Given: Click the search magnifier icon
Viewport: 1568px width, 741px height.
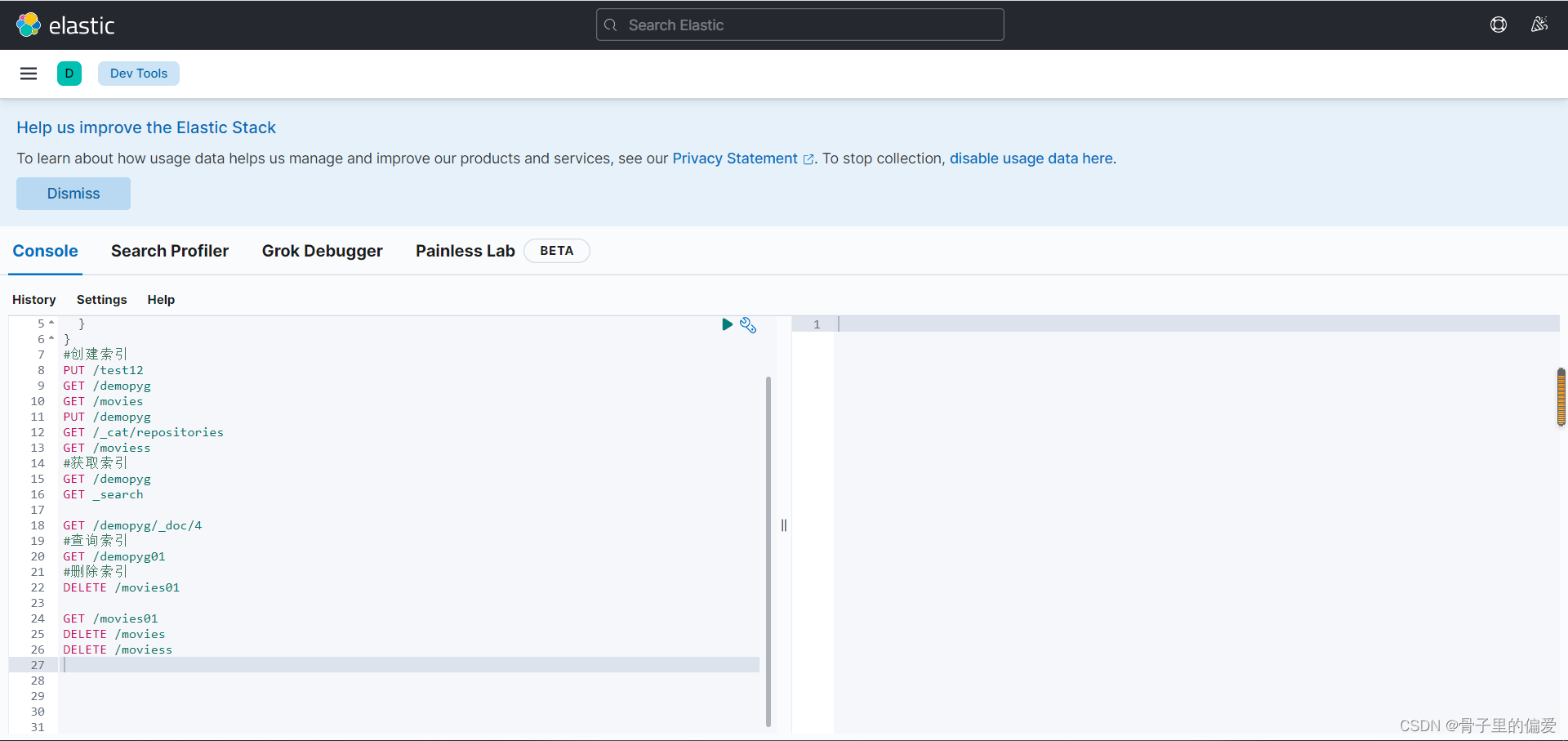Looking at the screenshot, I should [x=611, y=25].
